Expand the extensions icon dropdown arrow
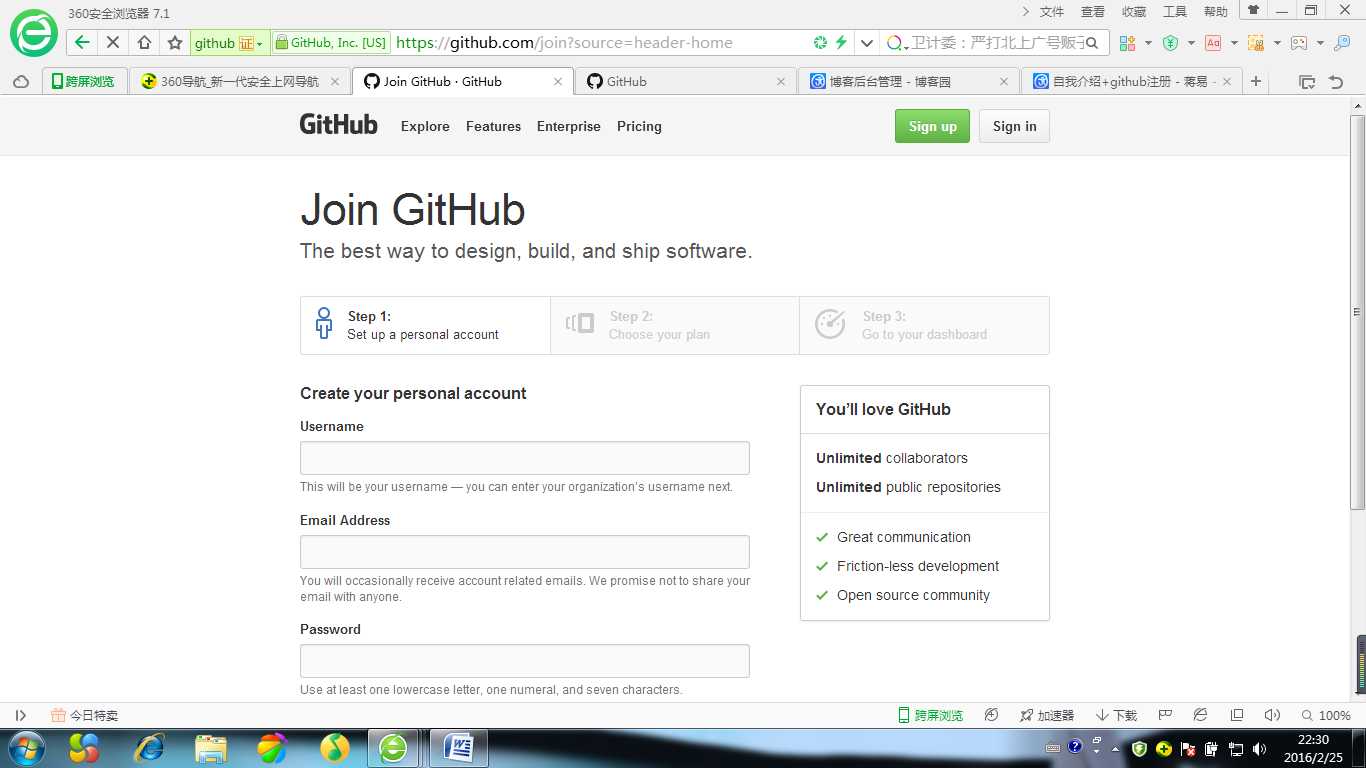Image resolution: width=1366 pixels, height=768 pixels. 1148,43
